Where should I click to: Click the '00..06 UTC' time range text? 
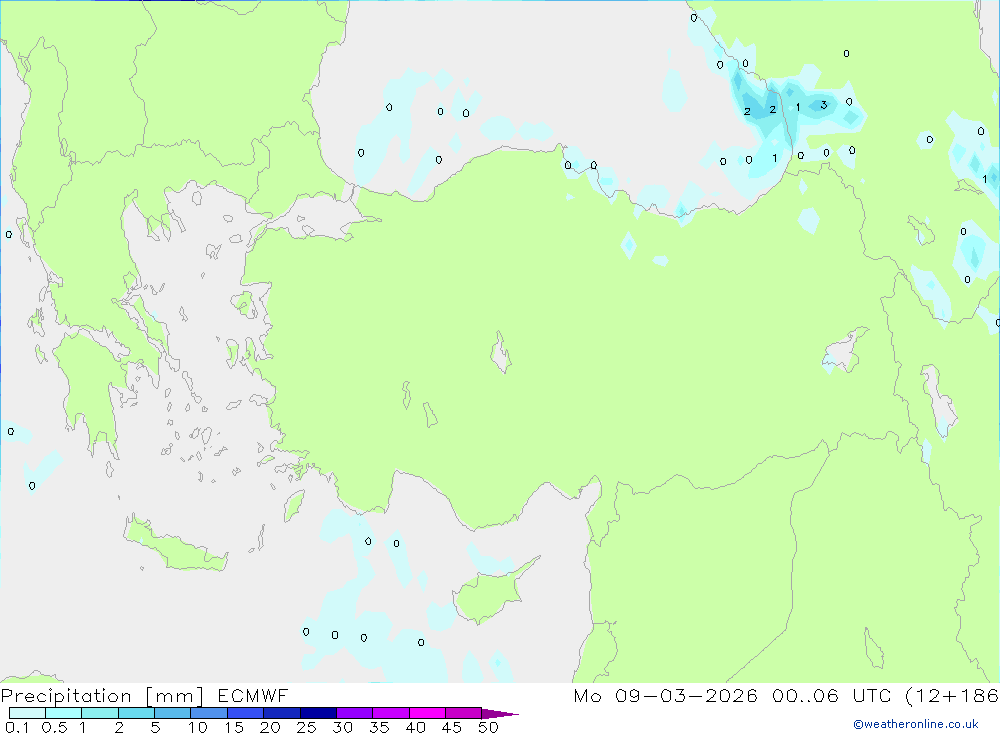831,695
